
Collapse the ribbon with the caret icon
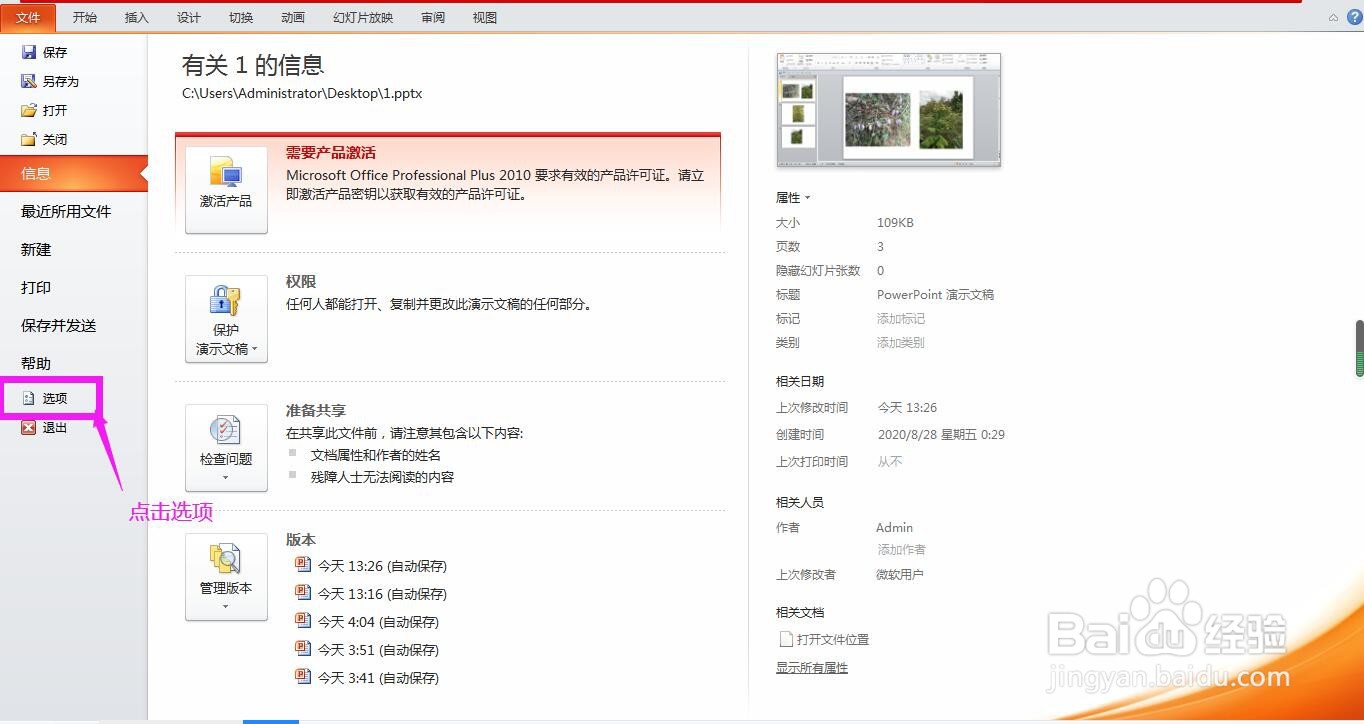1333,18
